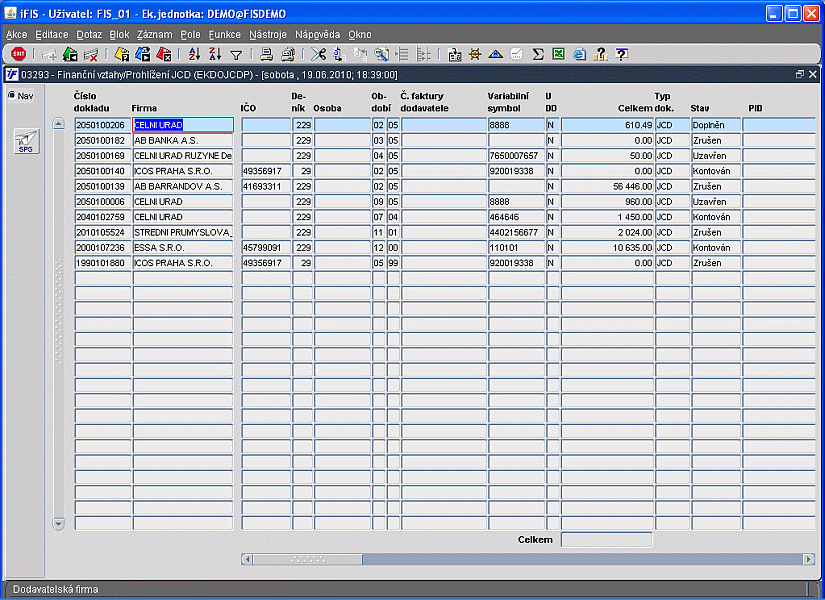Click the sort ascending A-Z icon
The width and height of the screenshot is (825, 600).
coord(194,54)
